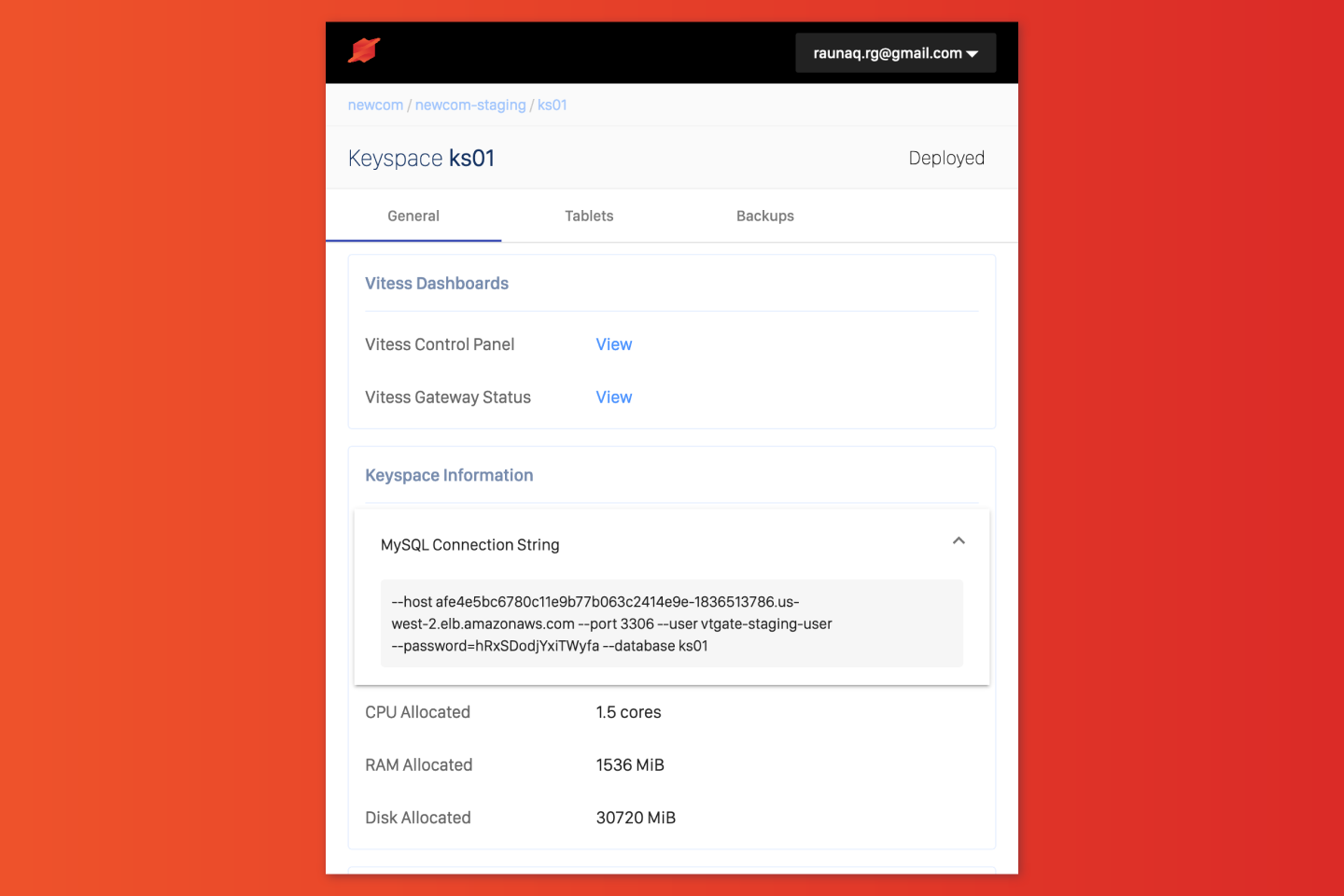Select the General tab
Image resolution: width=1344 pixels, height=896 pixels.
413,217
